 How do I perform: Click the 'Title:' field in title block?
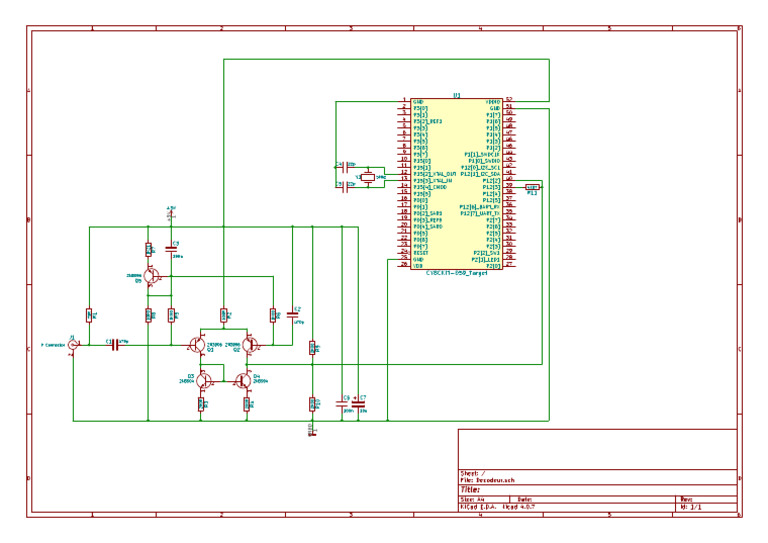(470, 490)
